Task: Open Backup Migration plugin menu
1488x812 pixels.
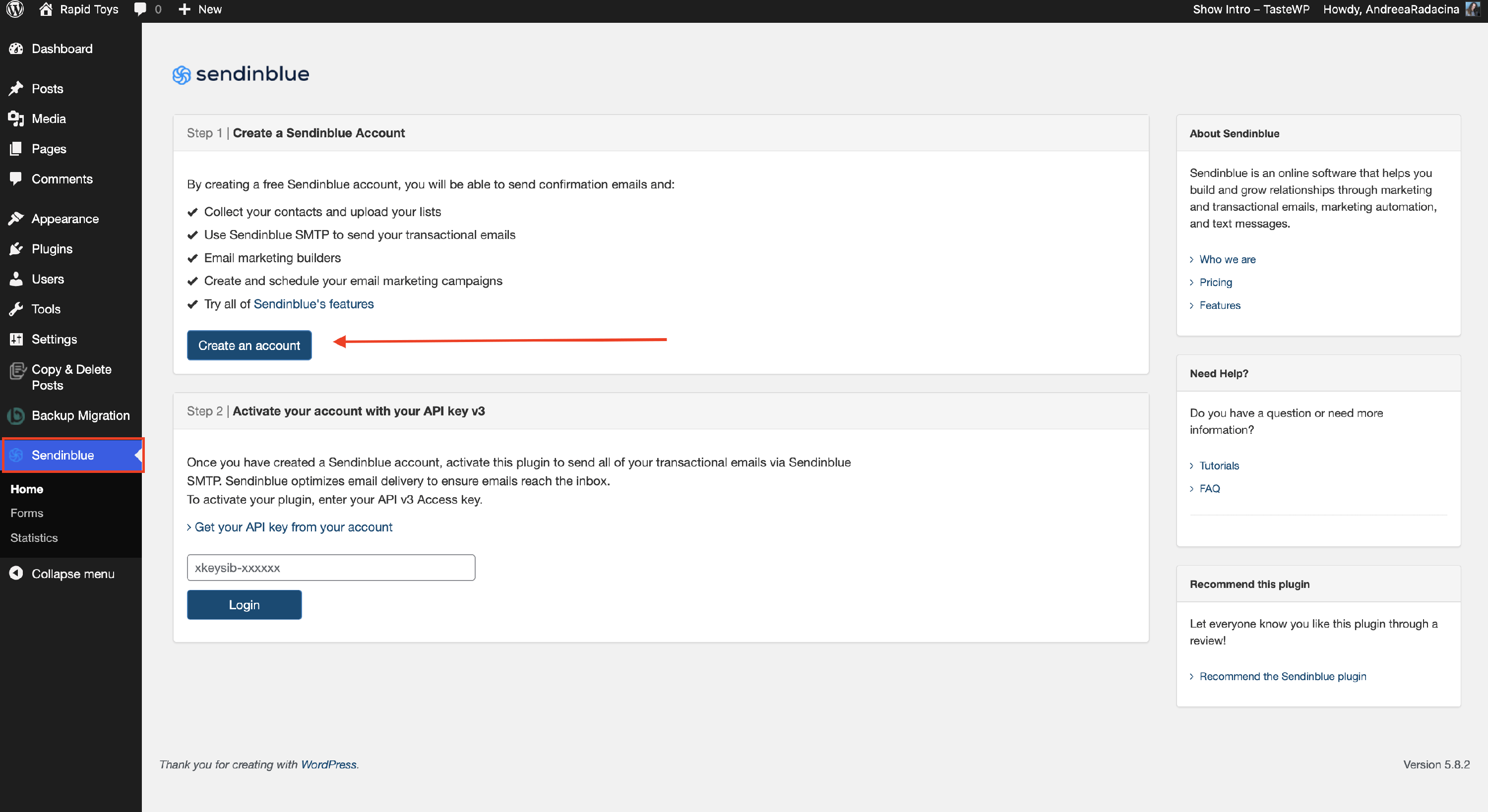Action: click(x=80, y=415)
